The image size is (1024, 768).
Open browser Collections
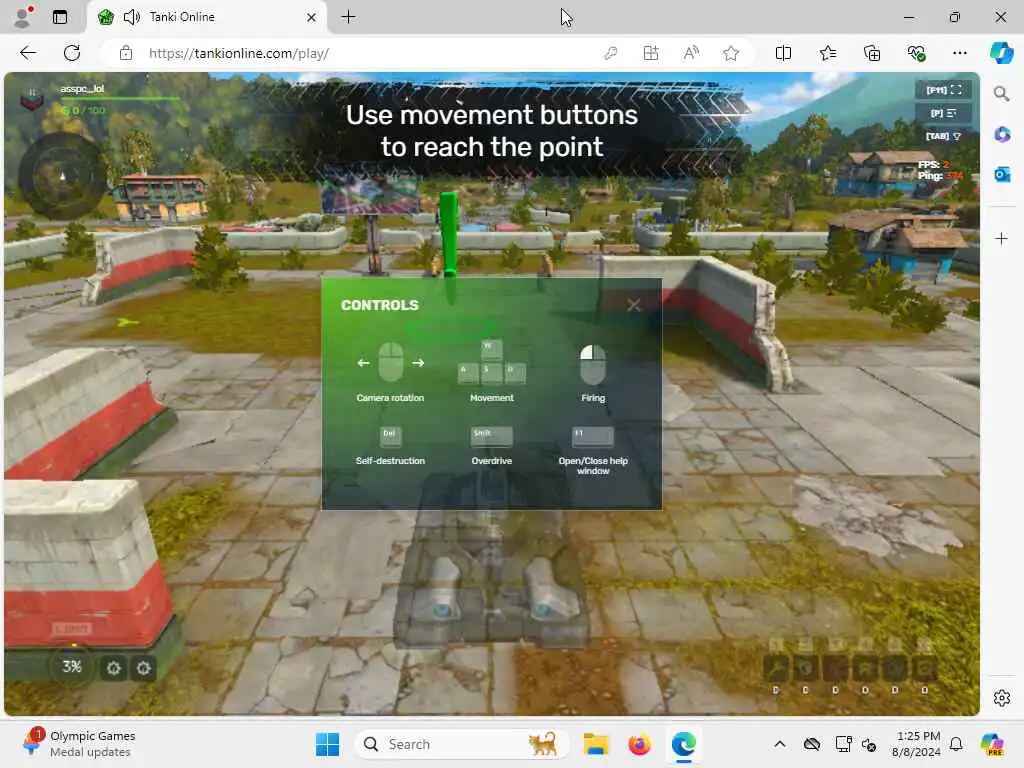click(872, 53)
